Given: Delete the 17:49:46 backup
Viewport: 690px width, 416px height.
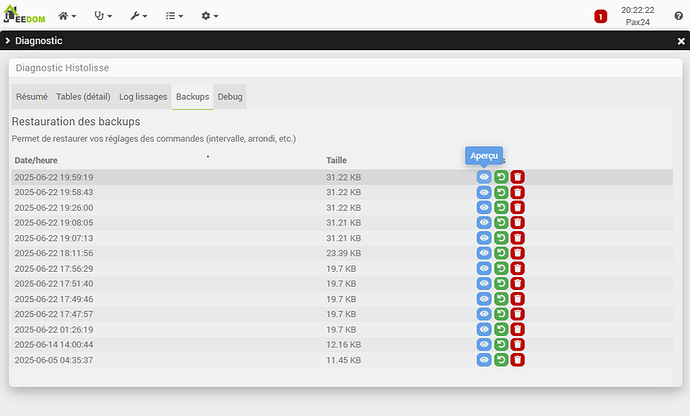Looking at the screenshot, I should tap(518, 299).
